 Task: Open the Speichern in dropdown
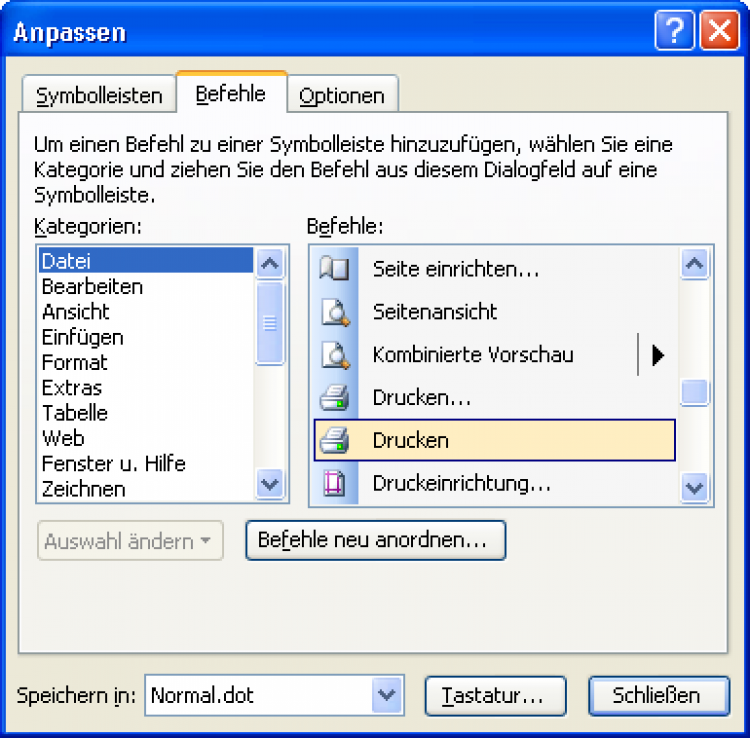[x=386, y=695]
